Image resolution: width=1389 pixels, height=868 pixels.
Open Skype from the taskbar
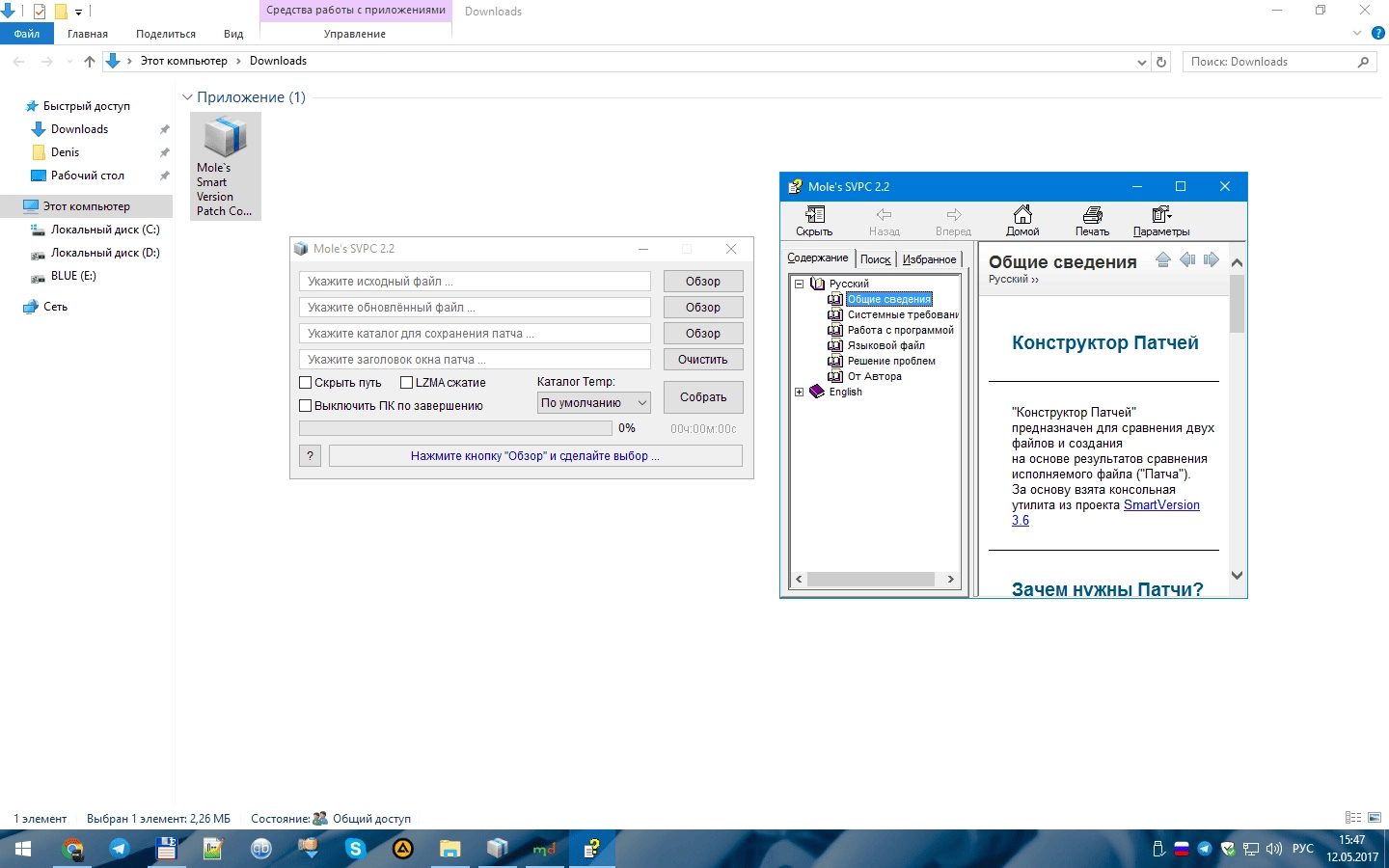tap(355, 850)
